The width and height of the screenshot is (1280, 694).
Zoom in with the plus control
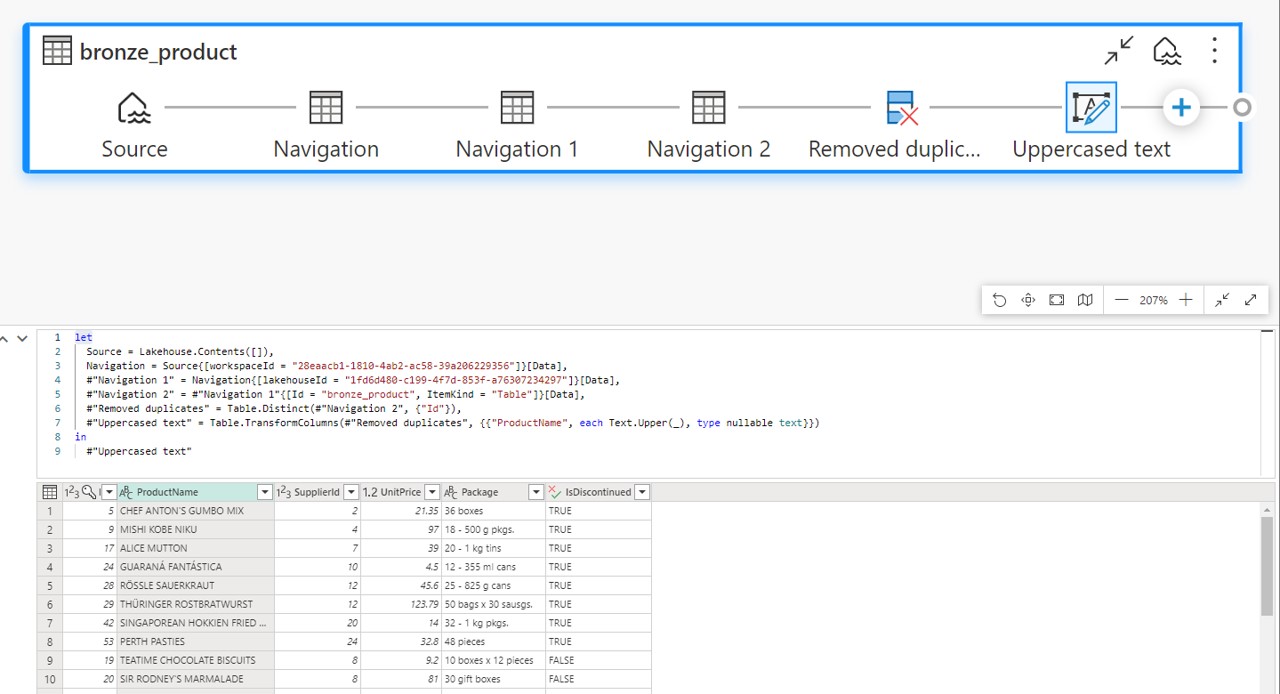[1185, 299]
